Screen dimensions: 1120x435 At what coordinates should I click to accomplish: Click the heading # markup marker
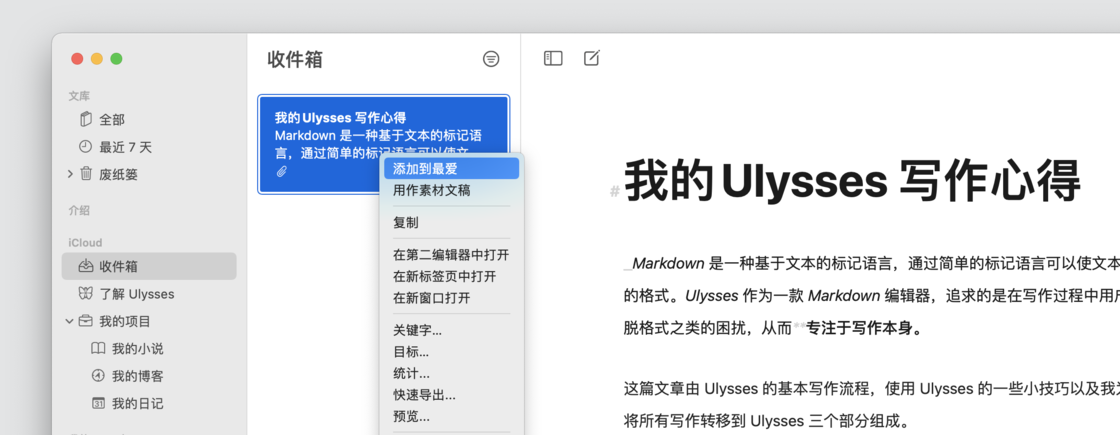click(x=614, y=191)
